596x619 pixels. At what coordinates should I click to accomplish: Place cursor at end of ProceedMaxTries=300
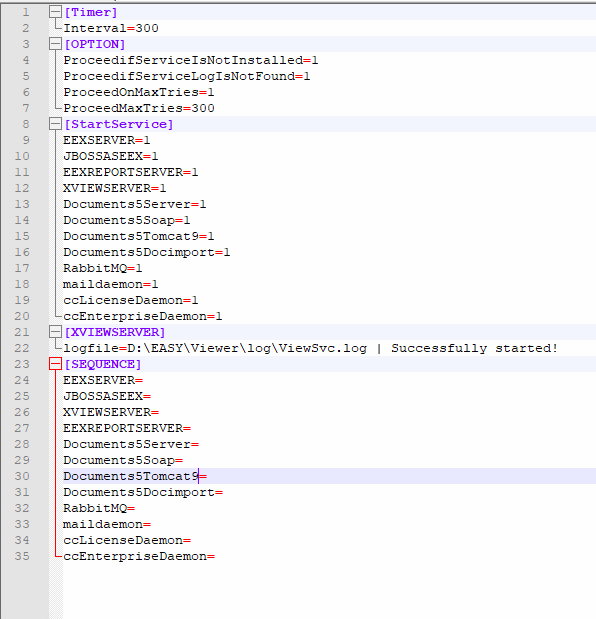215,108
